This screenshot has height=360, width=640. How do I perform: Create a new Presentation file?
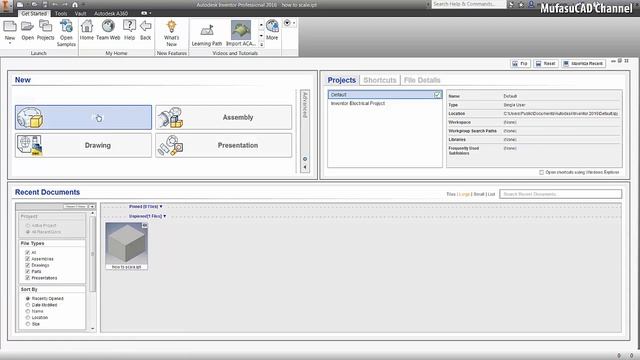coord(224,145)
